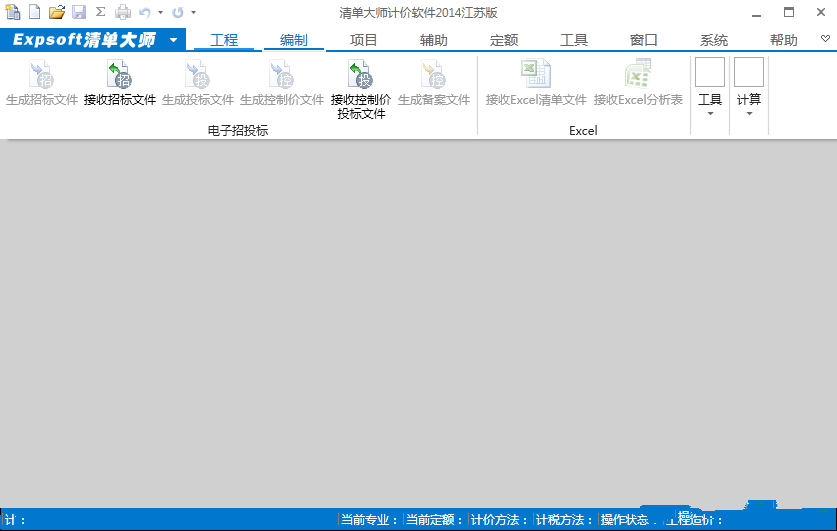The width and height of the screenshot is (837, 531).
Task: Minimize the application window
Action: pyautogui.click(x=756, y=13)
